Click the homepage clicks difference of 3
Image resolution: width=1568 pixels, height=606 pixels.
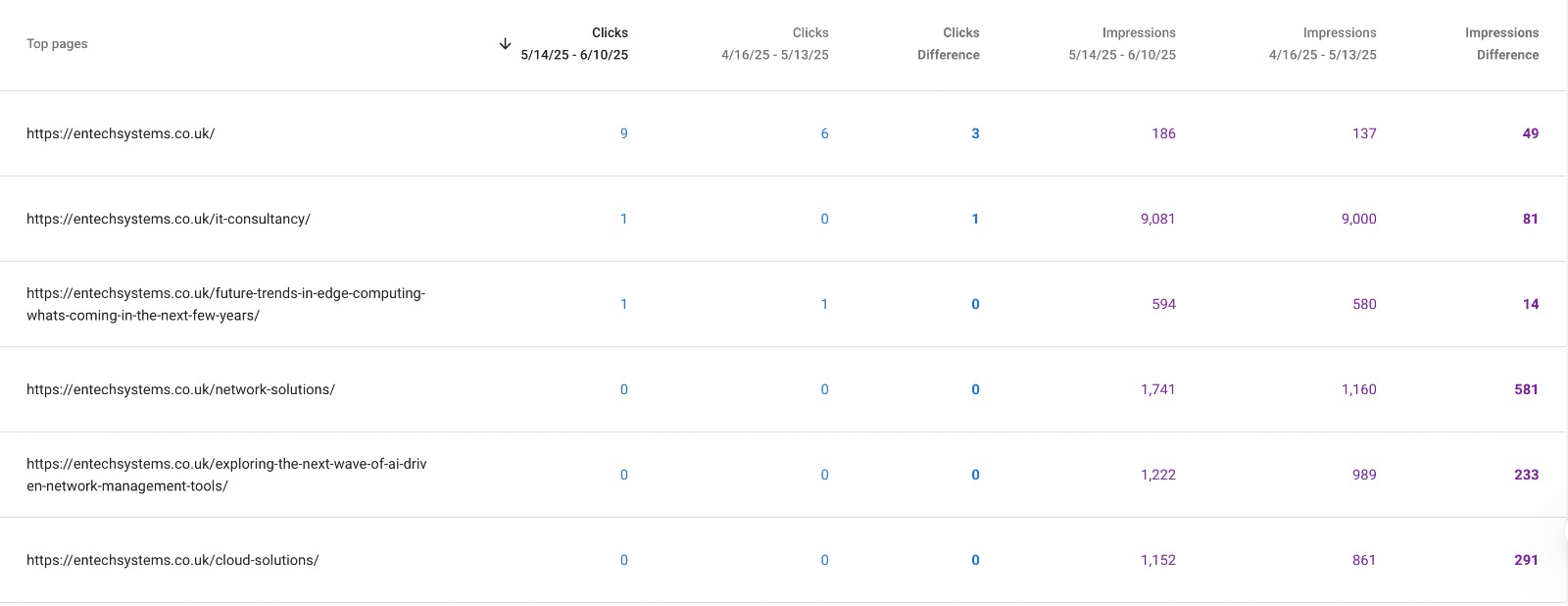[975, 133]
